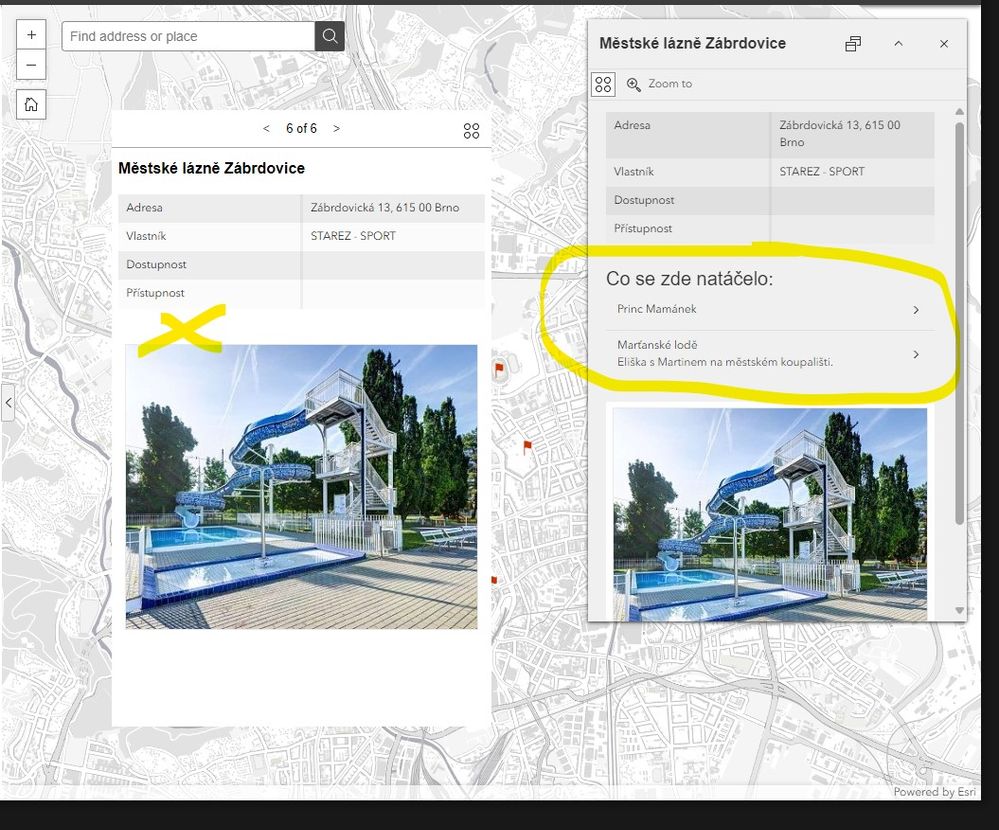
Task: Click the 'Co se zde natáčelo:' heading
Action: [689, 279]
